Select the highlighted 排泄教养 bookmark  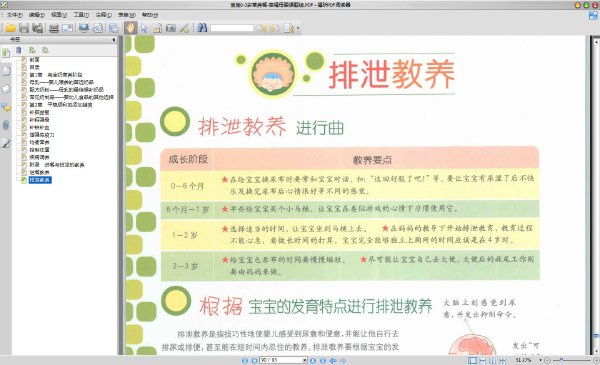click(x=40, y=180)
